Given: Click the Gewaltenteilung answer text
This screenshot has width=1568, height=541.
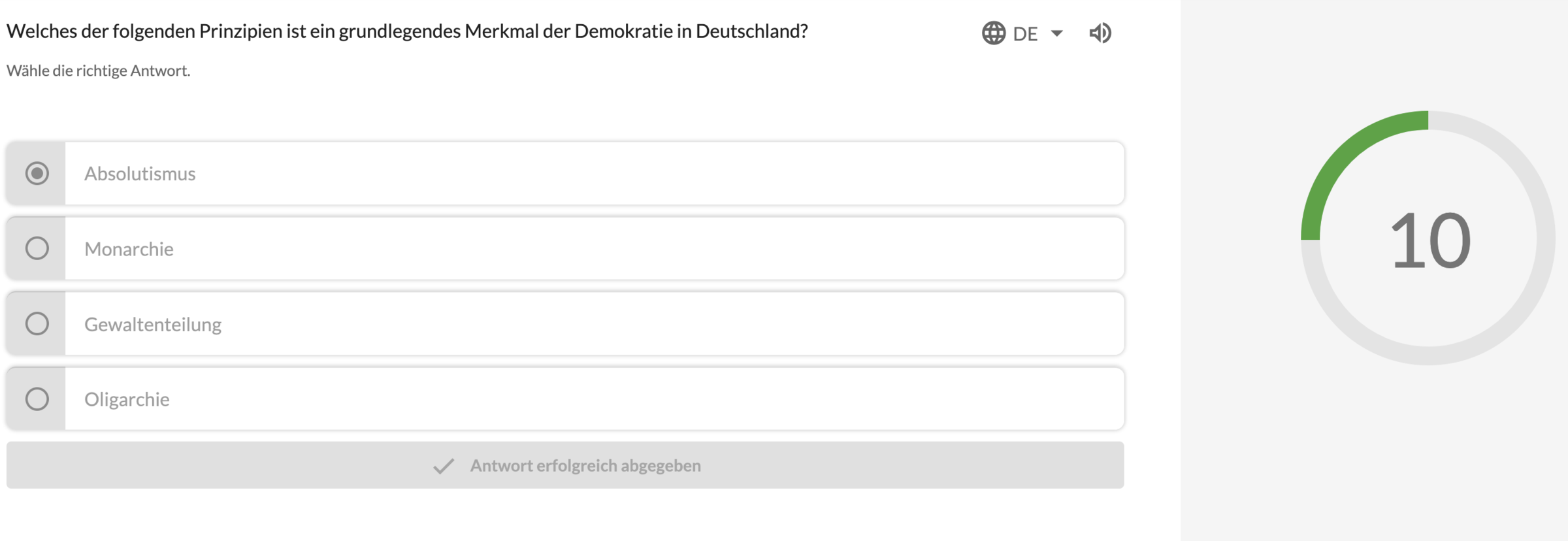Looking at the screenshot, I should (153, 324).
